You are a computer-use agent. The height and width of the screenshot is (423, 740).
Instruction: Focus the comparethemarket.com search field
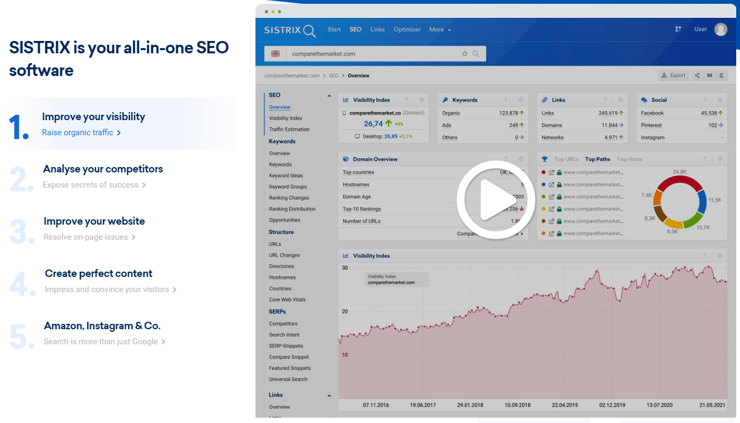373,54
